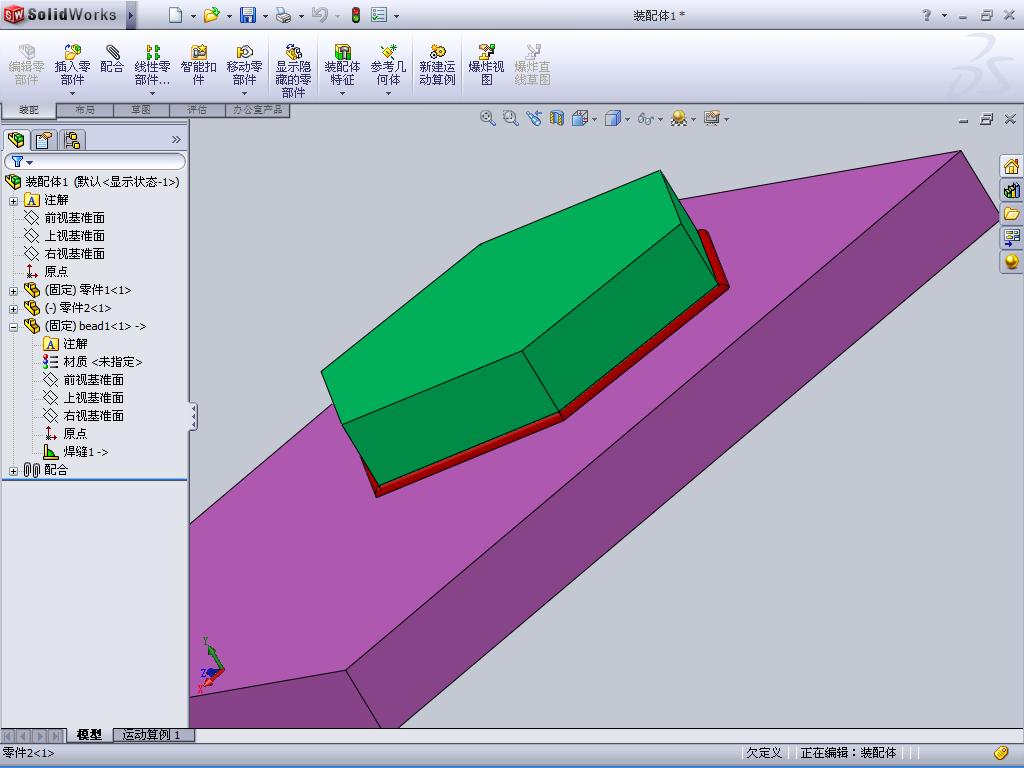Click the feature tree filter field

coord(95,161)
